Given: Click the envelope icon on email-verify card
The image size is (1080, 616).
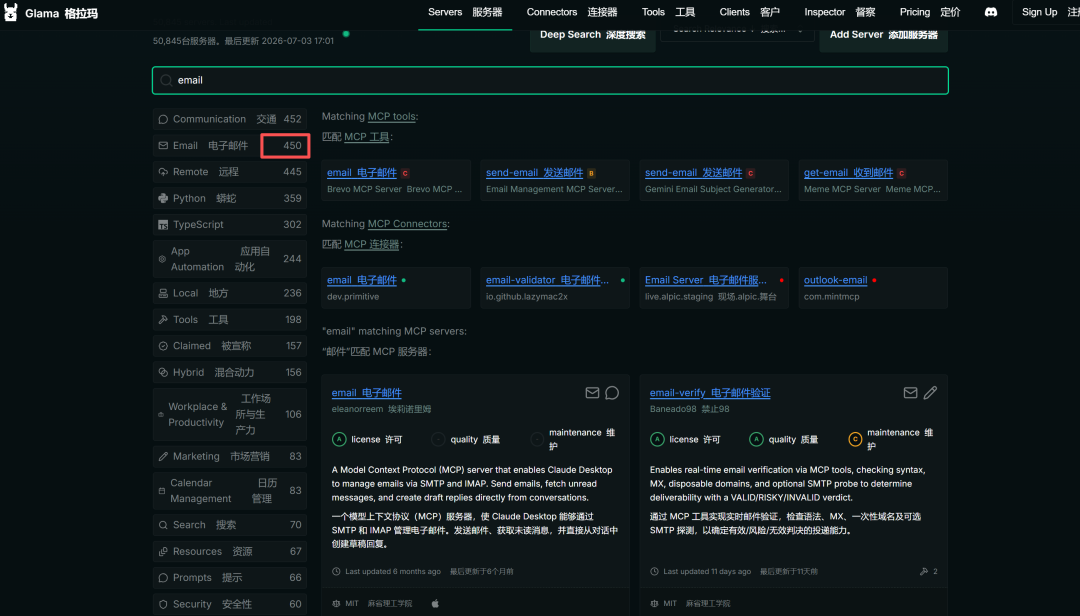Looking at the screenshot, I should pos(910,393).
